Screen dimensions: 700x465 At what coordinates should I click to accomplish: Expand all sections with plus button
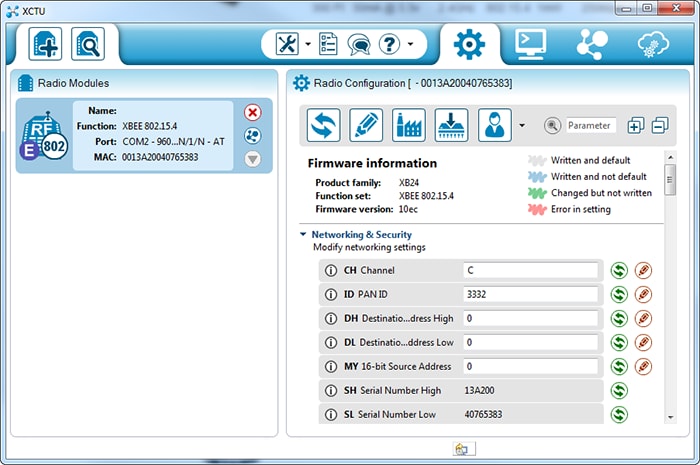635,125
